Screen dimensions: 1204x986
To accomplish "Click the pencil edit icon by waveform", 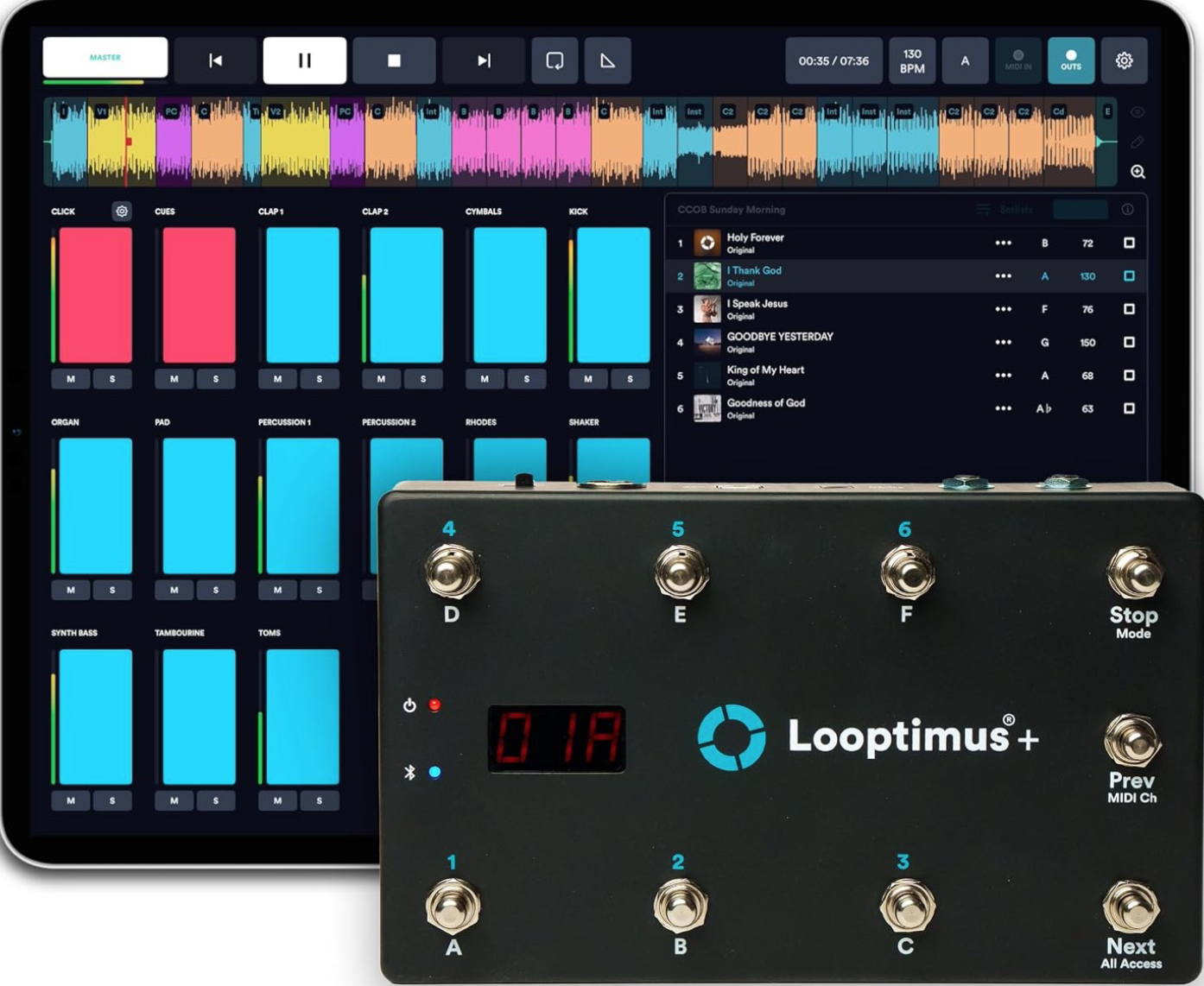I will pos(1138,142).
